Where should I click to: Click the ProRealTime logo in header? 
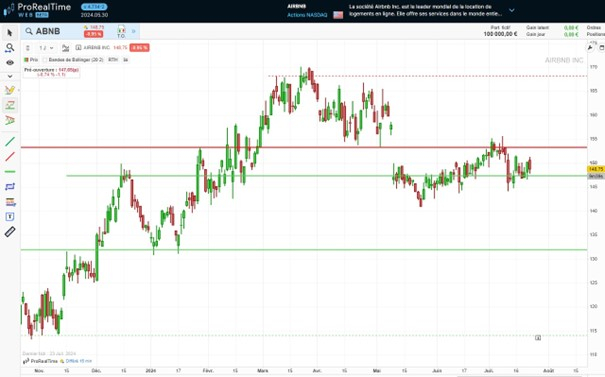point(37,10)
